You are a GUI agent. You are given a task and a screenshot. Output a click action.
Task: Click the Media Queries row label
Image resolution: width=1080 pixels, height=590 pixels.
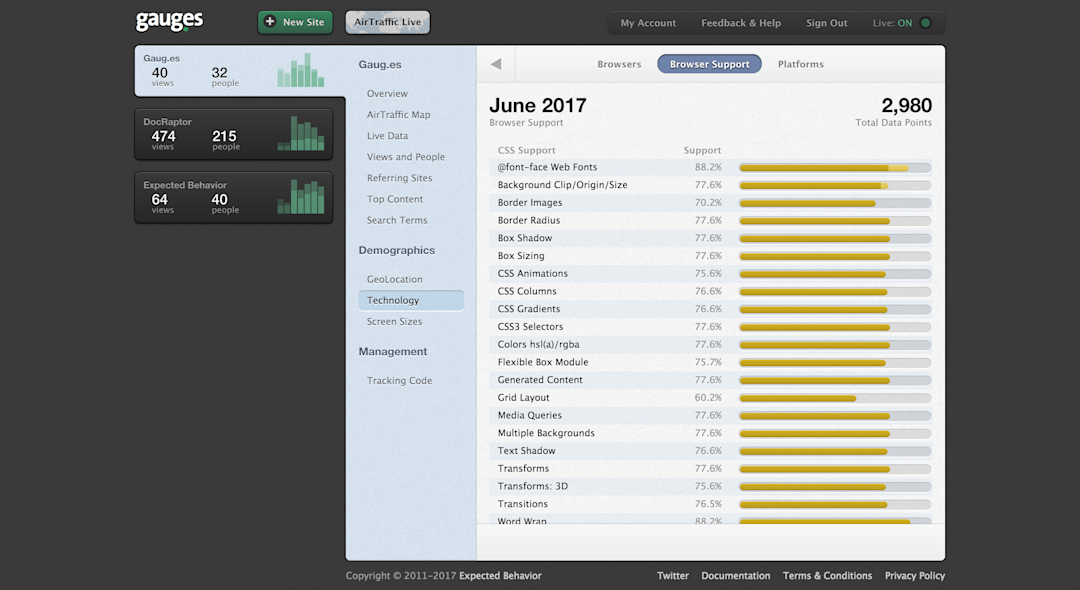(530, 415)
